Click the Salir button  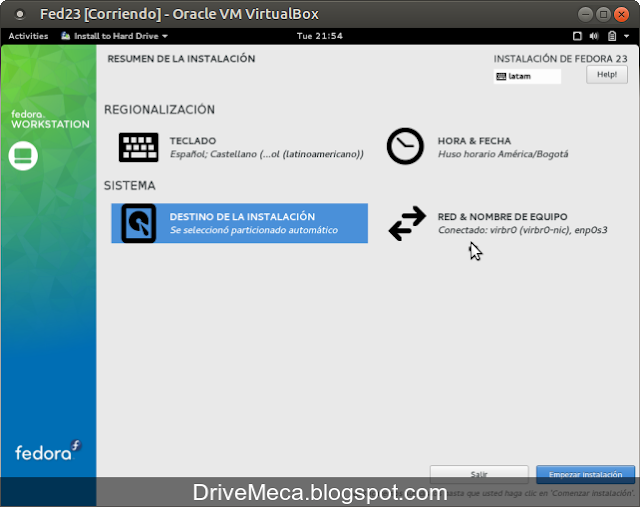click(x=479, y=474)
